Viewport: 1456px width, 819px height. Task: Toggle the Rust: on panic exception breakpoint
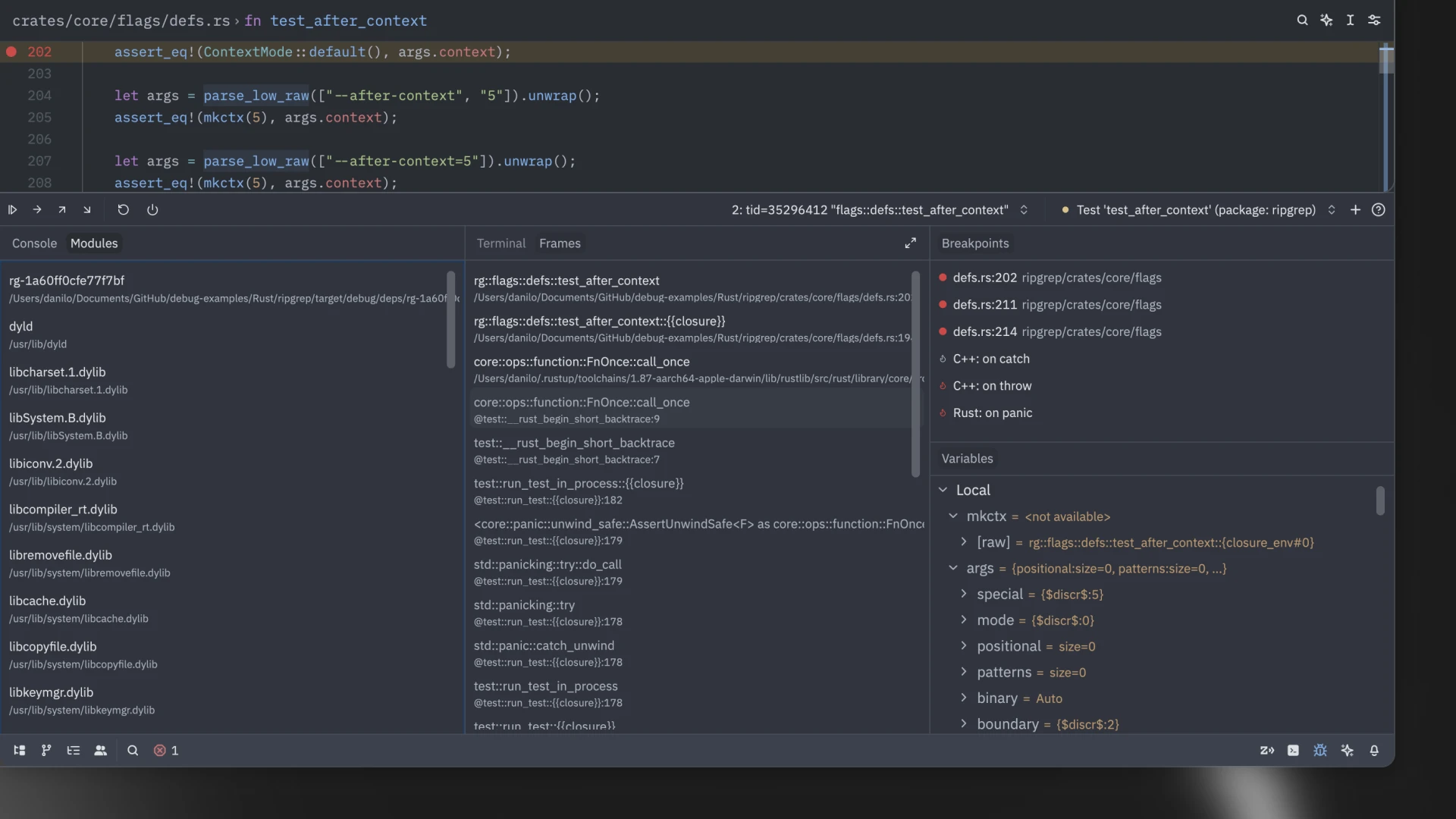click(x=943, y=413)
